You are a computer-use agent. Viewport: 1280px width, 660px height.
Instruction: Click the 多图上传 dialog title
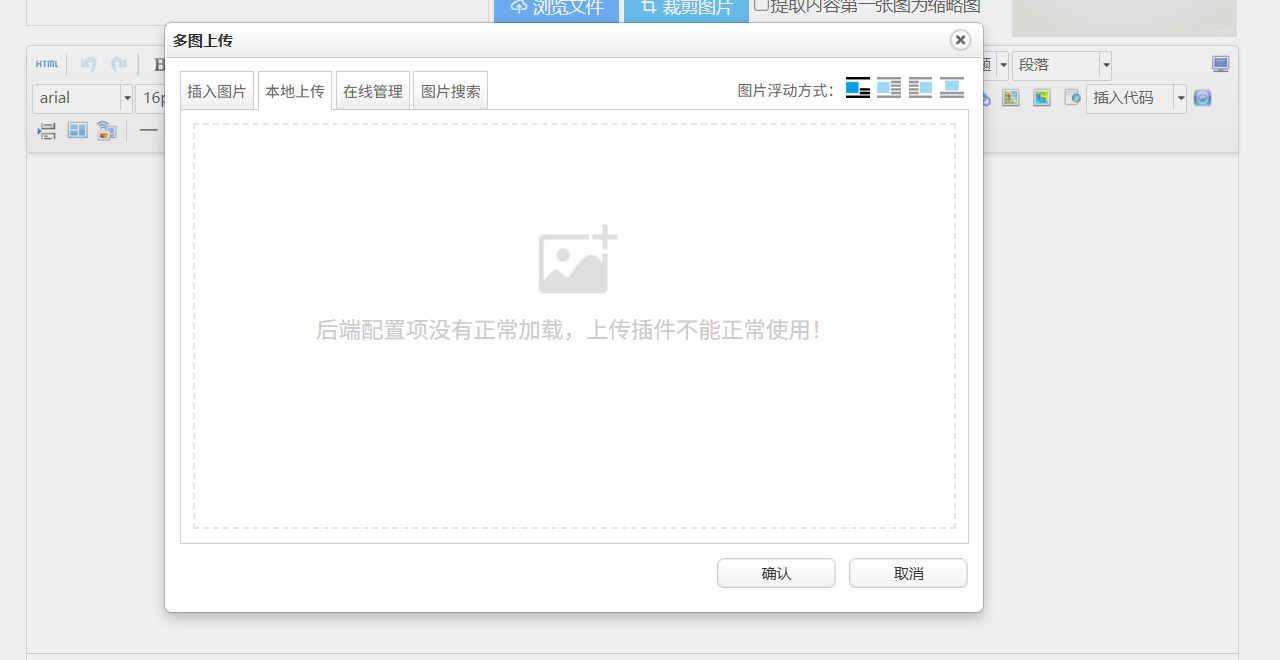pos(203,41)
